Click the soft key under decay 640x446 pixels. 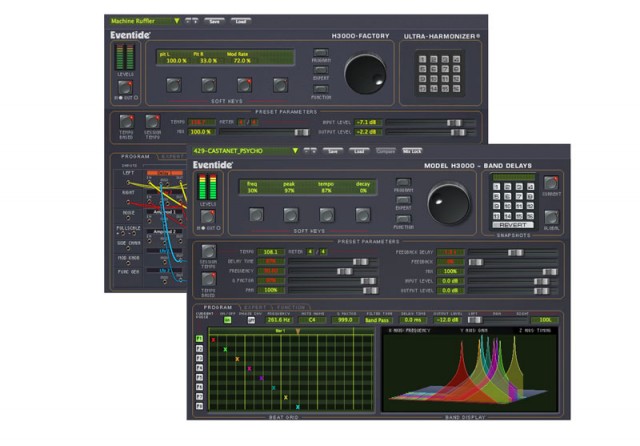tap(361, 214)
